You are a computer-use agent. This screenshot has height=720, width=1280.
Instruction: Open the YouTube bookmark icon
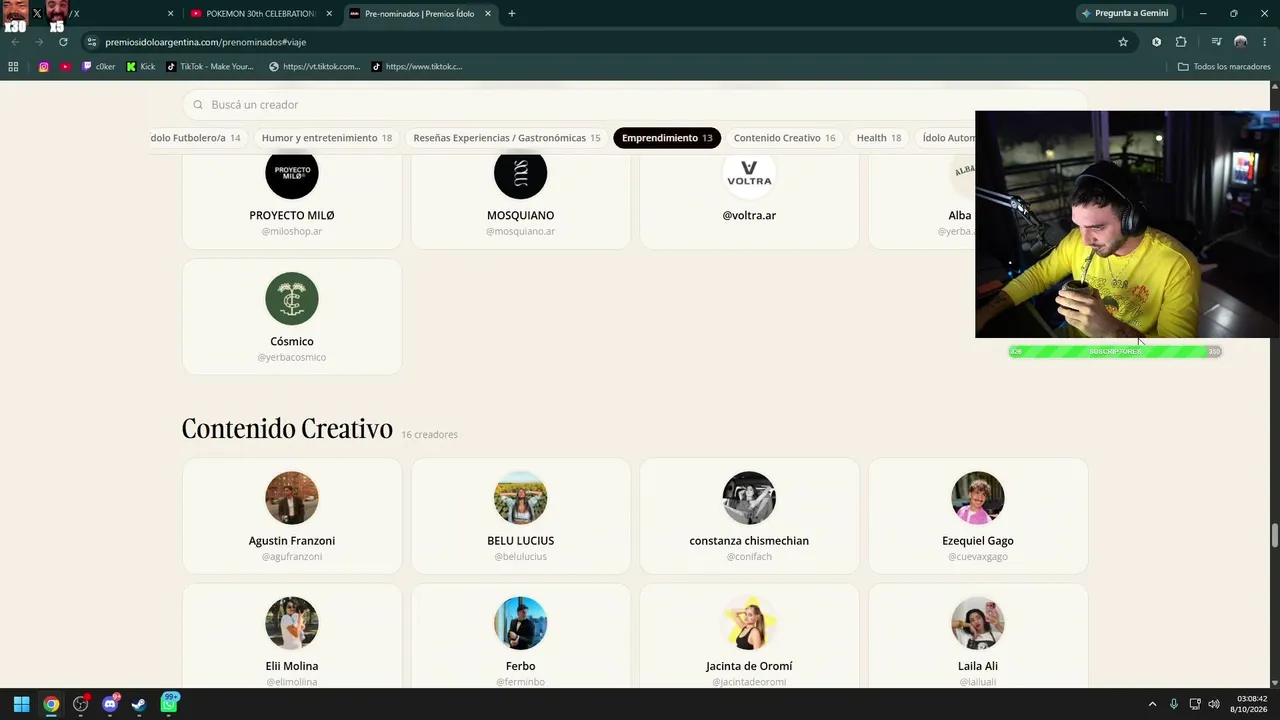point(65,67)
